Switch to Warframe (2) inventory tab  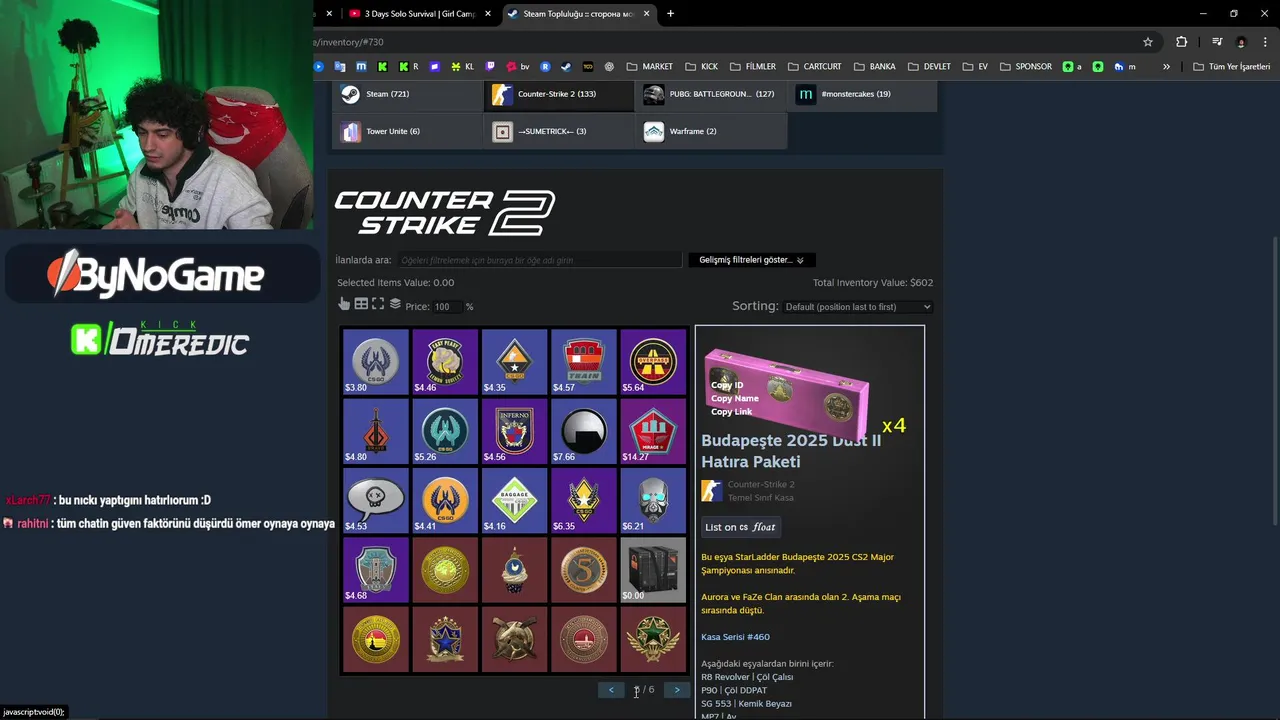711,131
